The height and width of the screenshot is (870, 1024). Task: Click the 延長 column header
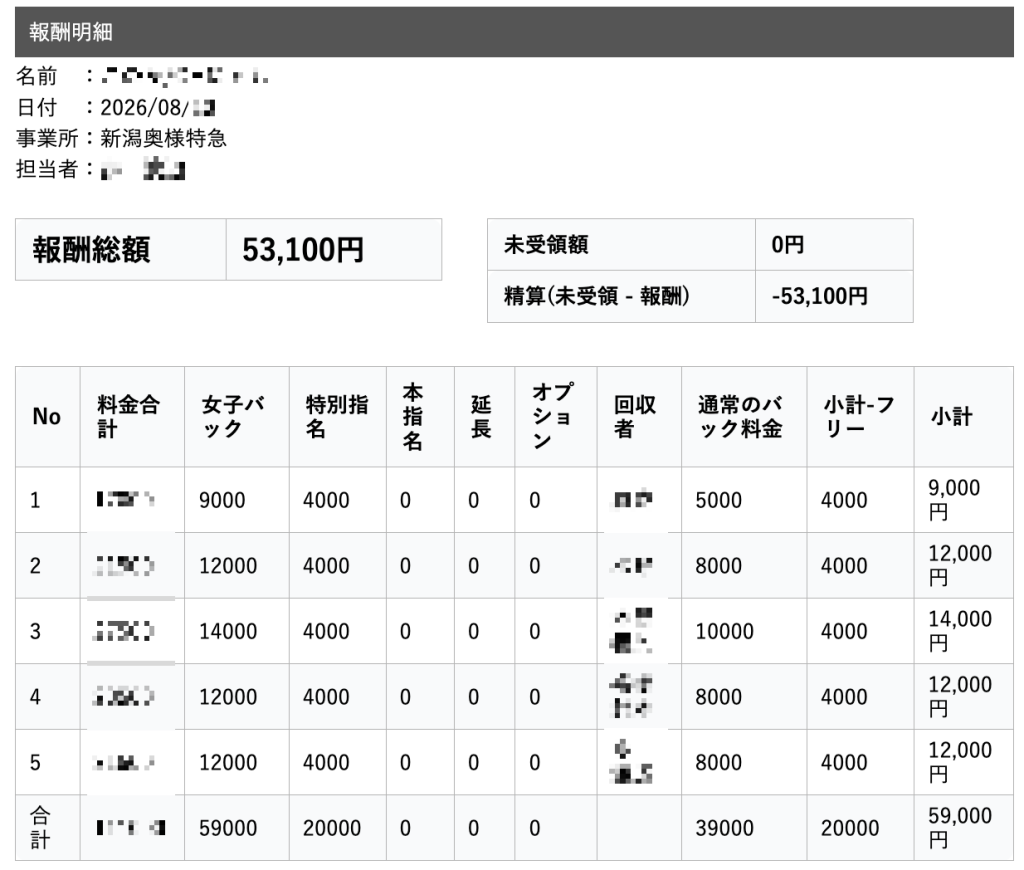[484, 417]
